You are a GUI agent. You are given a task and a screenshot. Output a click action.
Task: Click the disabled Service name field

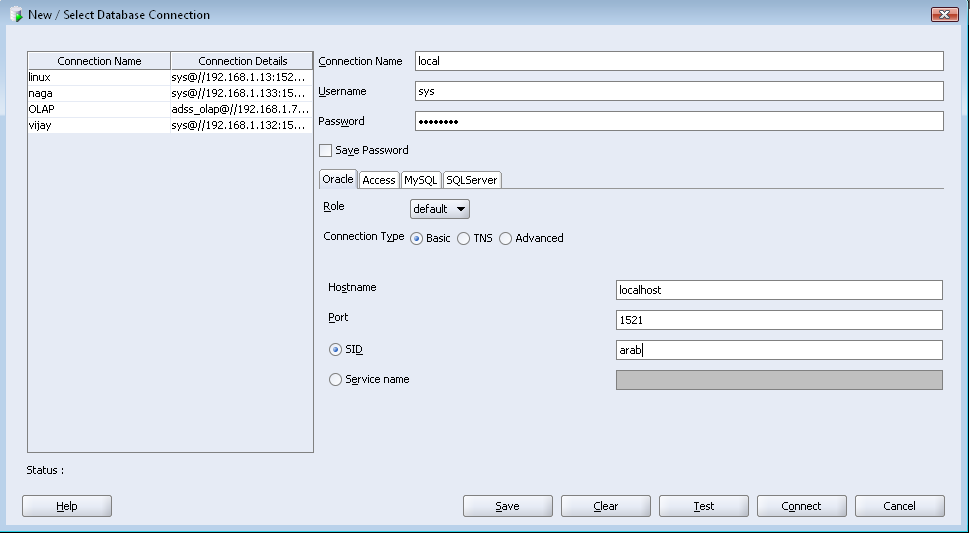point(779,380)
